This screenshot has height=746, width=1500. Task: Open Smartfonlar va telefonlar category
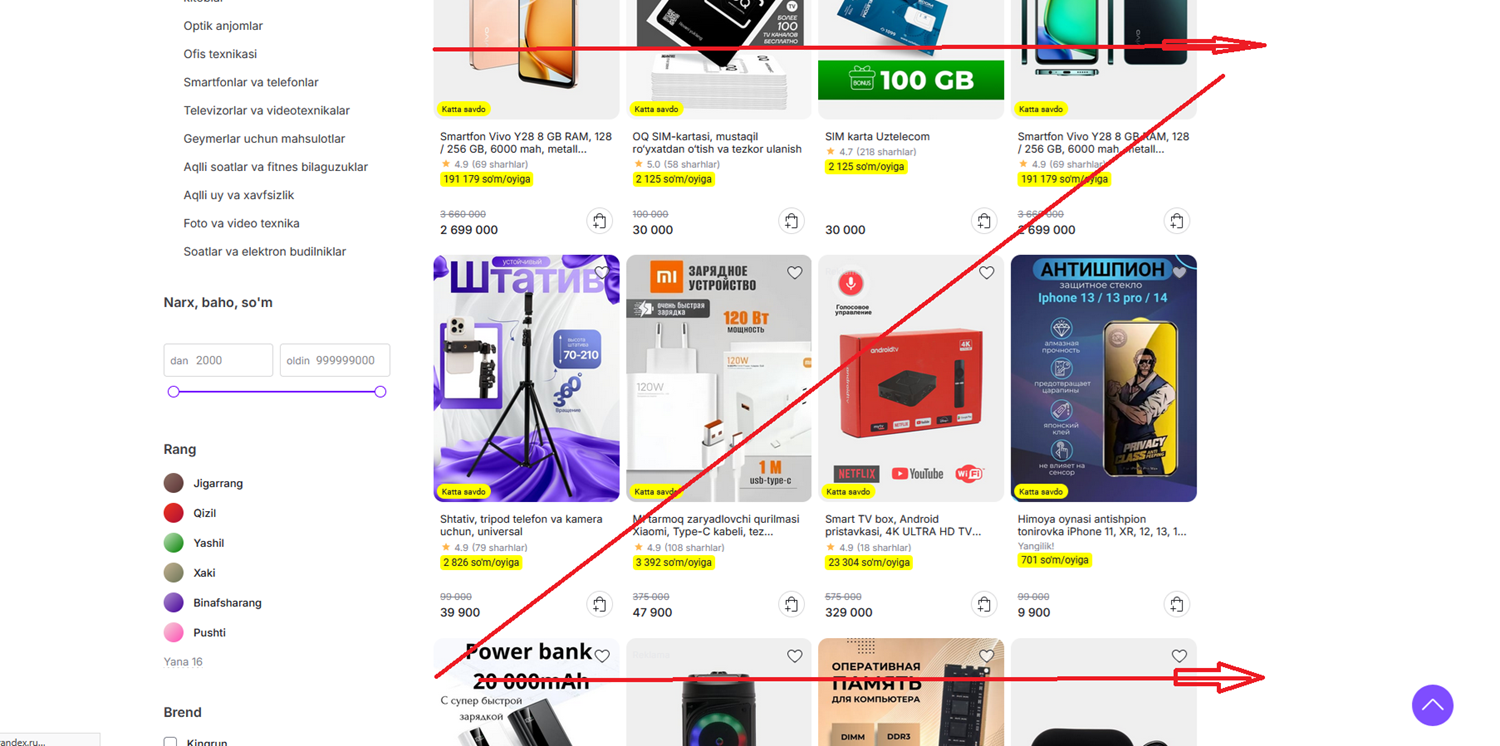click(x=251, y=82)
